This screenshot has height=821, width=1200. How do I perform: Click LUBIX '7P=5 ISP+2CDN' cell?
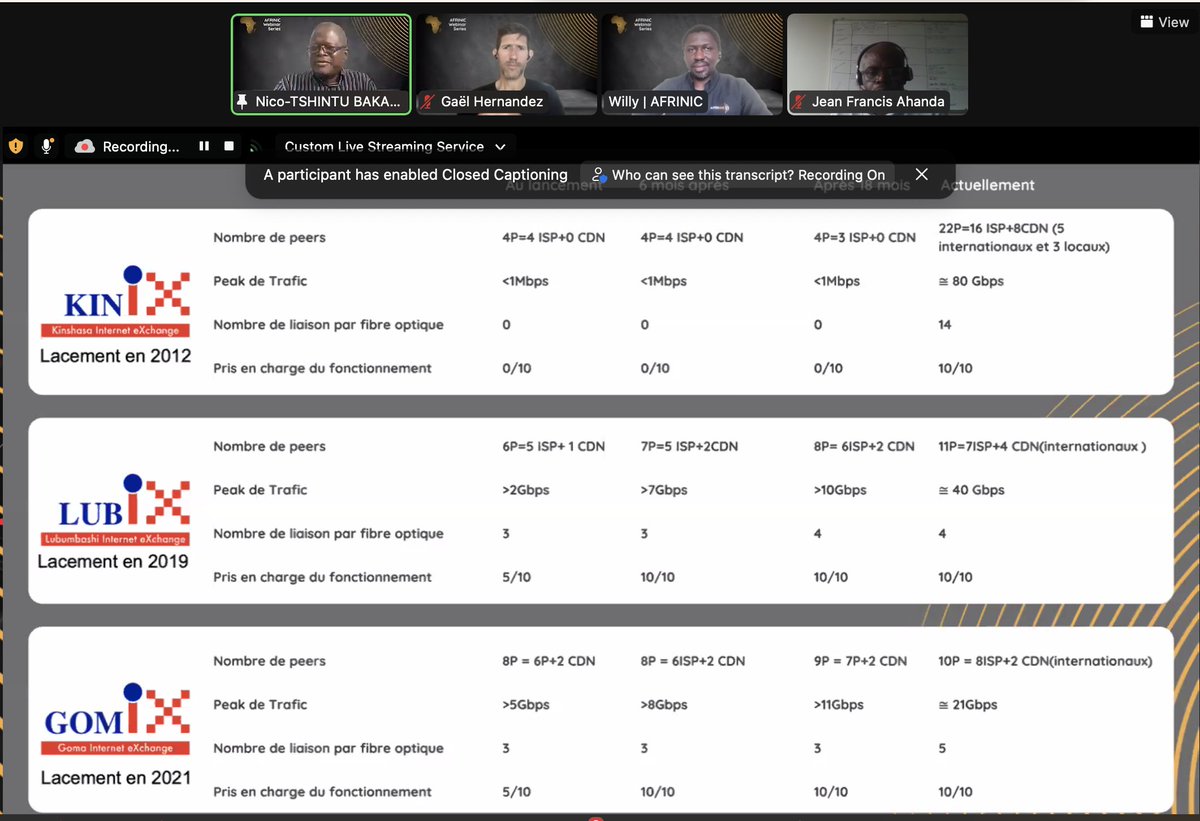click(x=689, y=446)
